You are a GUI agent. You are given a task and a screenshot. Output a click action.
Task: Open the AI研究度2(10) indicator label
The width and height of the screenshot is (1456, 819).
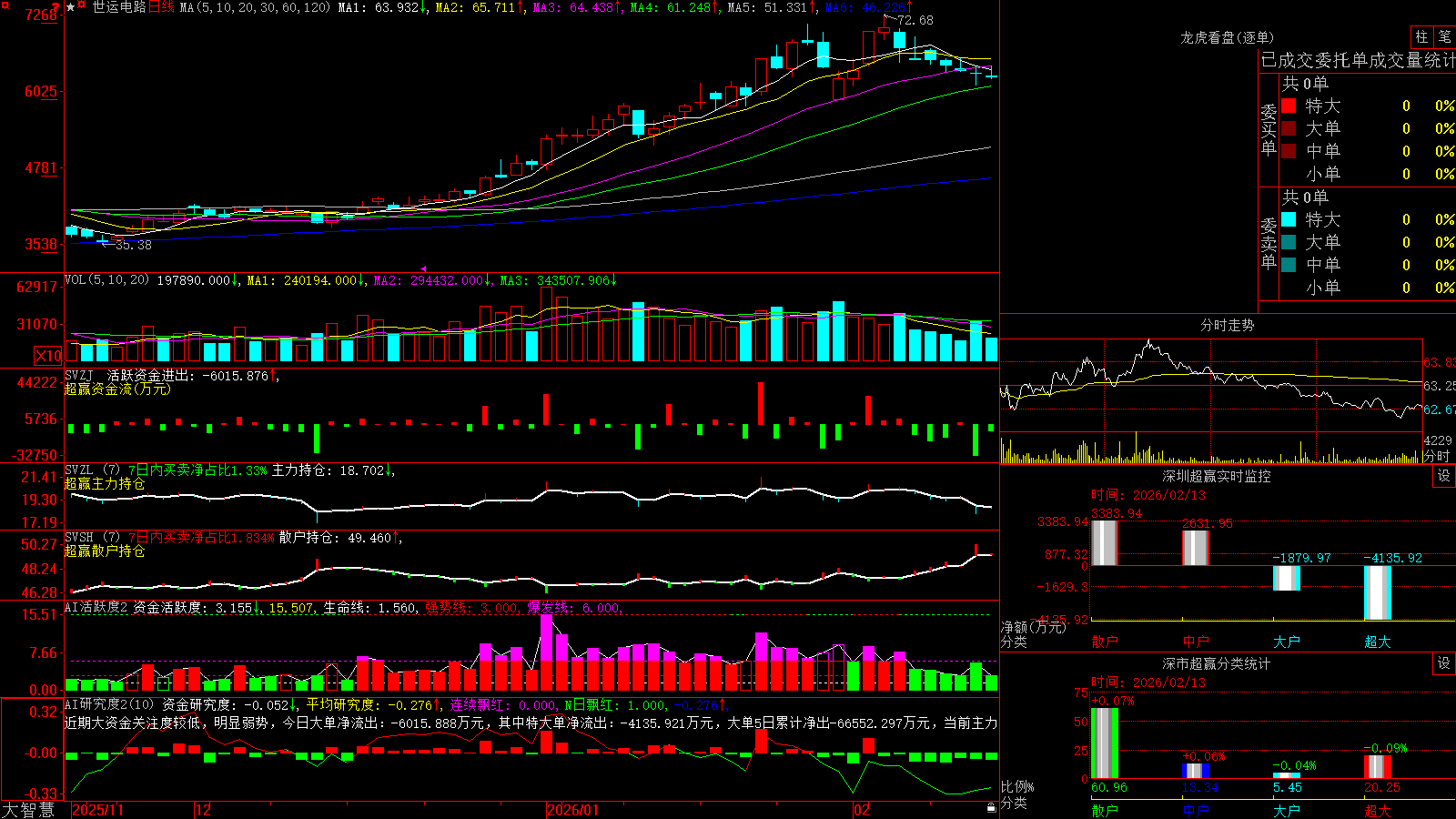coord(109,704)
